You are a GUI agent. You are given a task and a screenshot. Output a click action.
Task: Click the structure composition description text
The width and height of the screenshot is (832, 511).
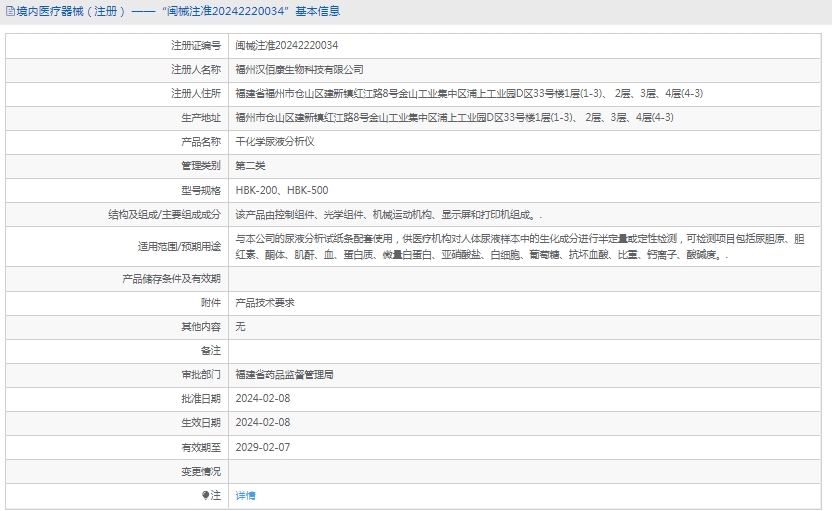click(389, 214)
